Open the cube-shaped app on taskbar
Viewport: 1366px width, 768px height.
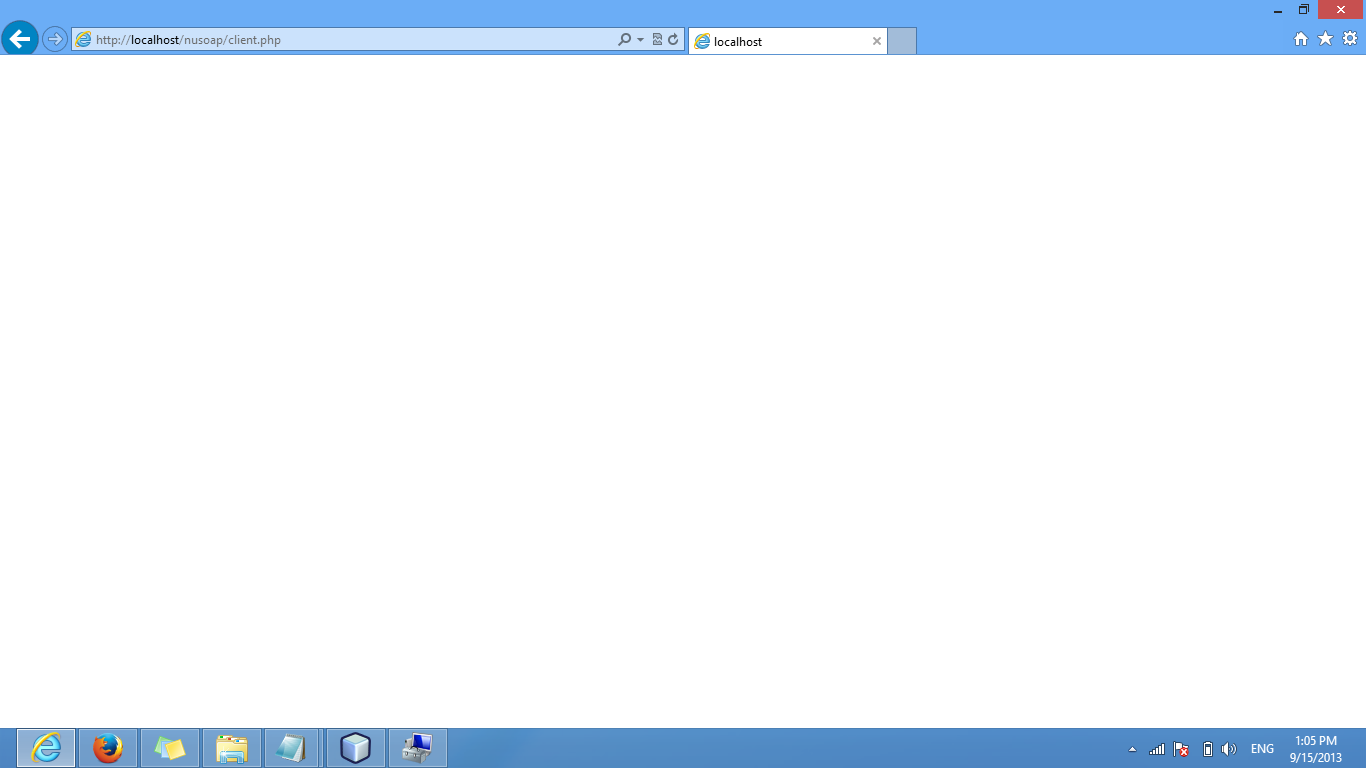pos(356,748)
